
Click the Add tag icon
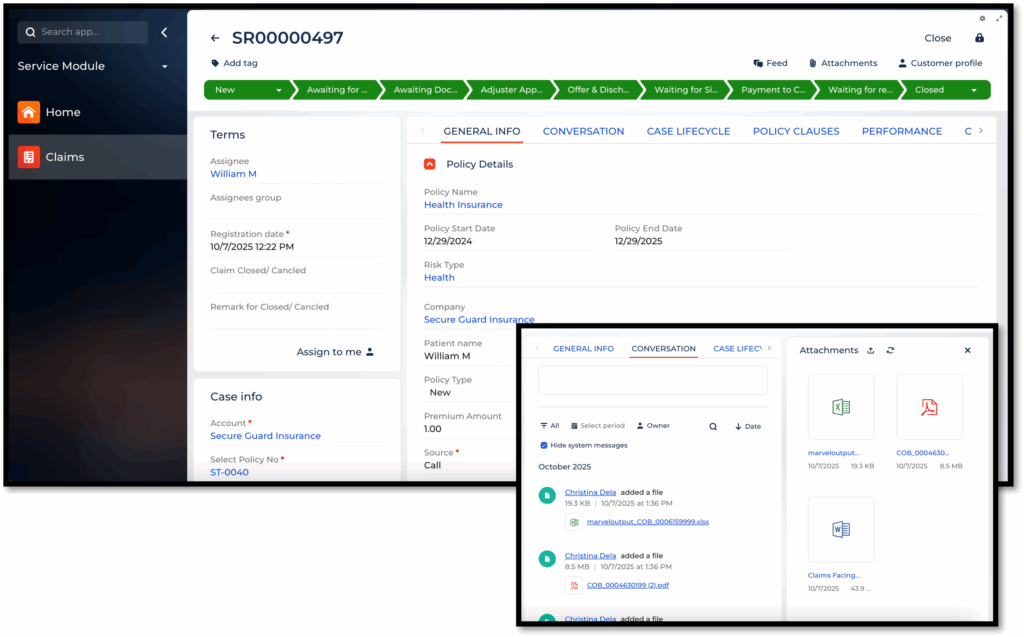[x=215, y=63]
